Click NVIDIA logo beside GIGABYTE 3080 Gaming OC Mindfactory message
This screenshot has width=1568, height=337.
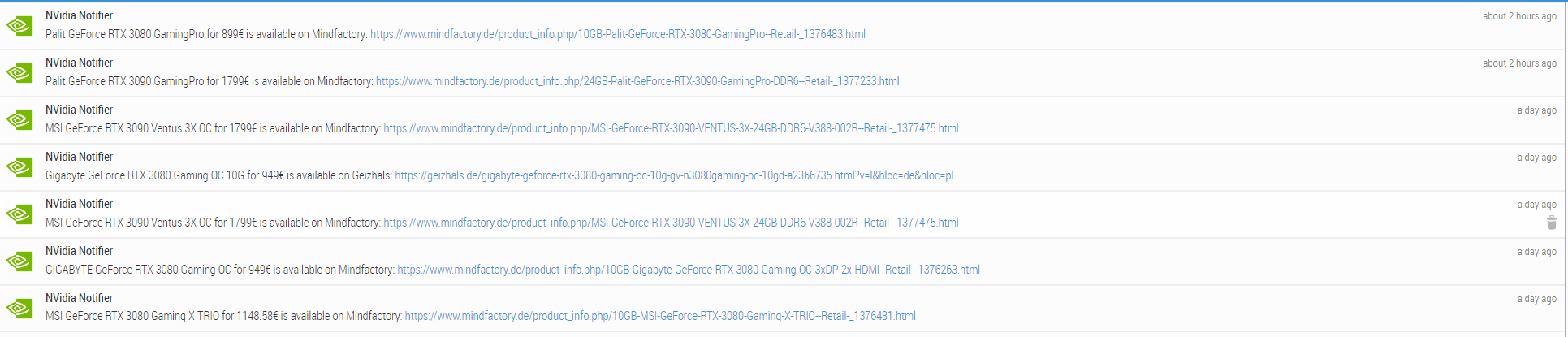tap(19, 261)
